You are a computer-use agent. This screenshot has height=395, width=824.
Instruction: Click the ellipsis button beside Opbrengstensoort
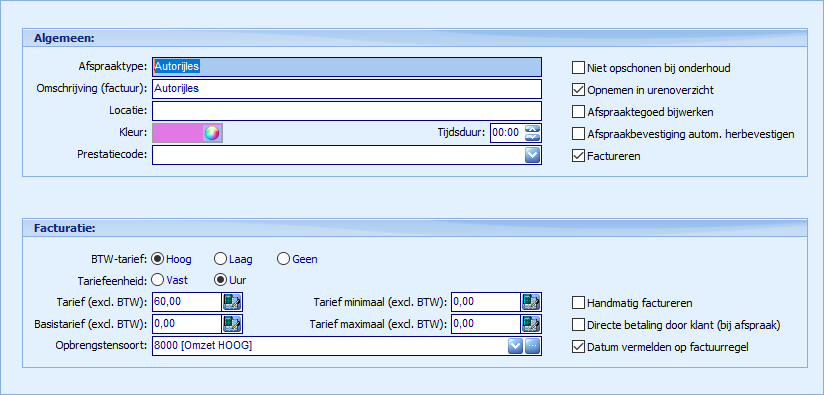(x=532, y=346)
